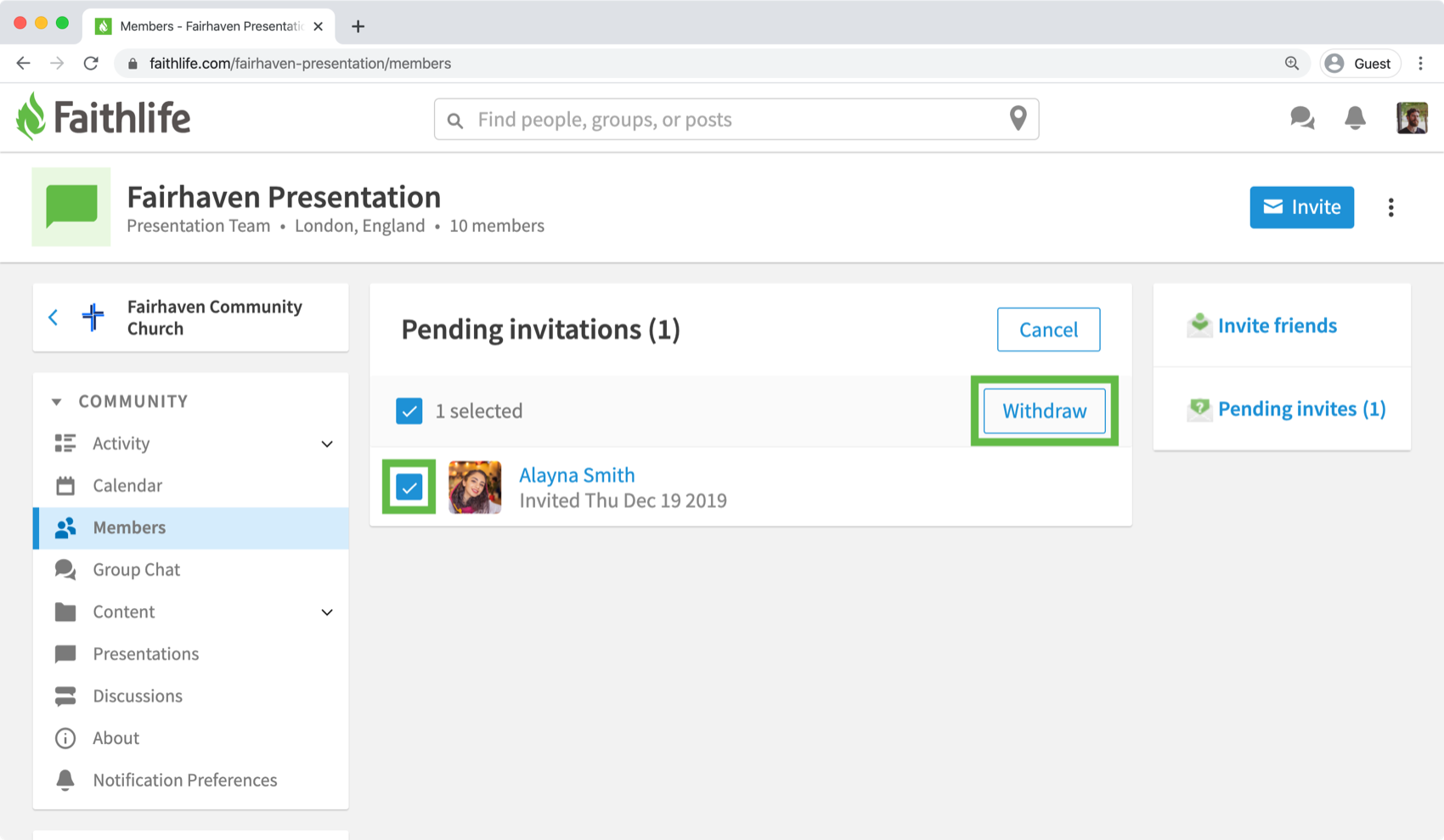Close the Members - Fairhaven tab
This screenshot has width=1444, height=840.
(x=318, y=26)
